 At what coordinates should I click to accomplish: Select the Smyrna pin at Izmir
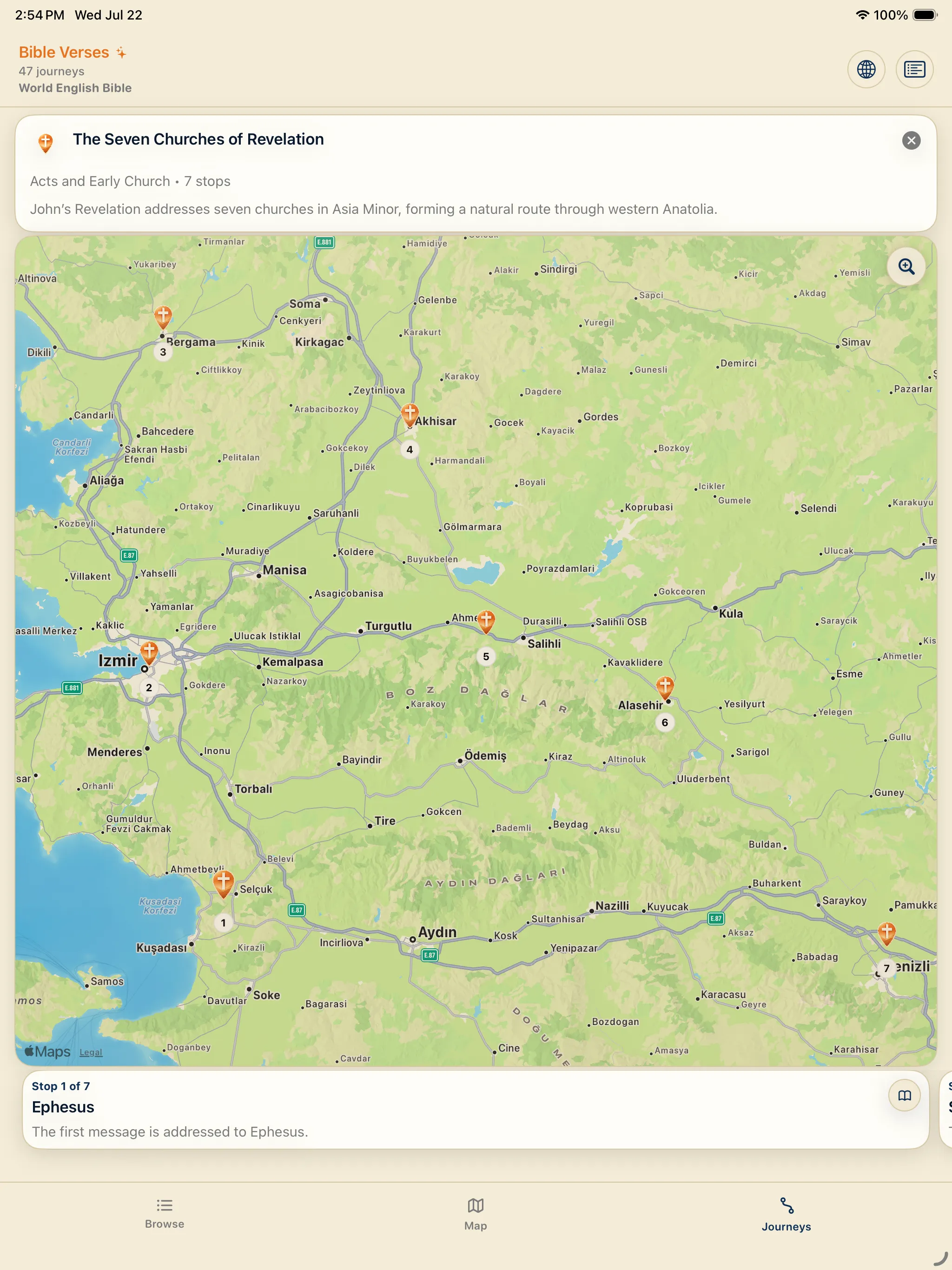pos(149,653)
